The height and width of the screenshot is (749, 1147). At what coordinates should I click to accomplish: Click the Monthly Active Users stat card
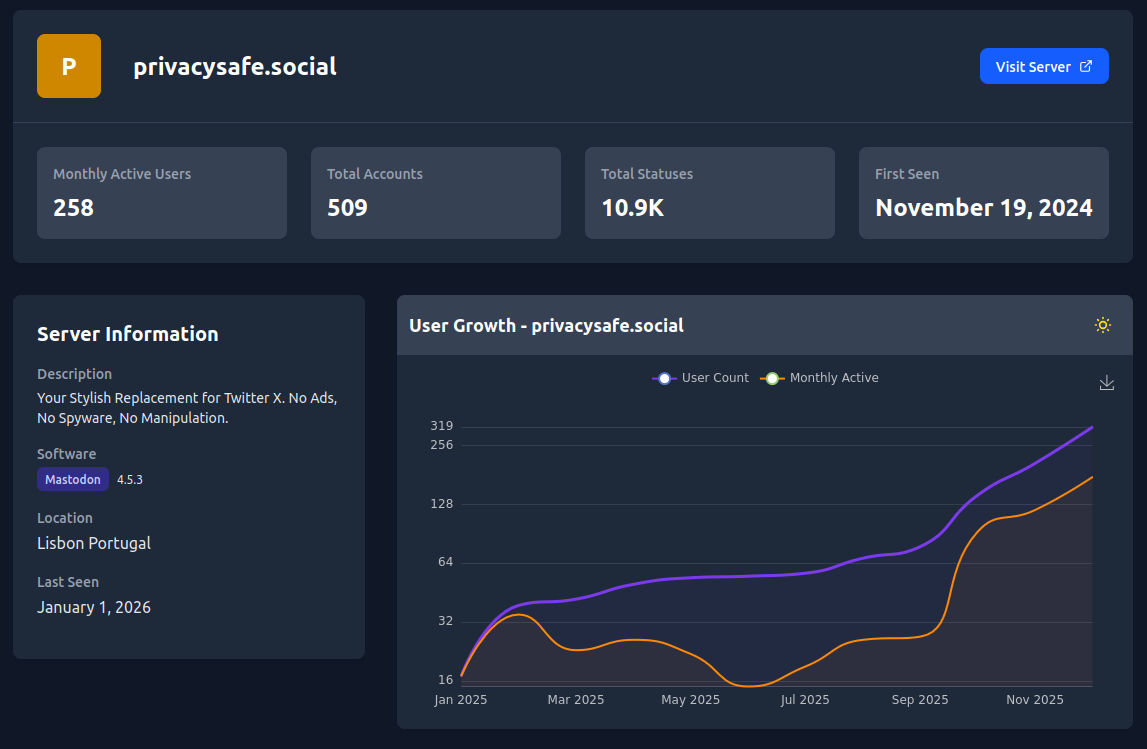162,193
